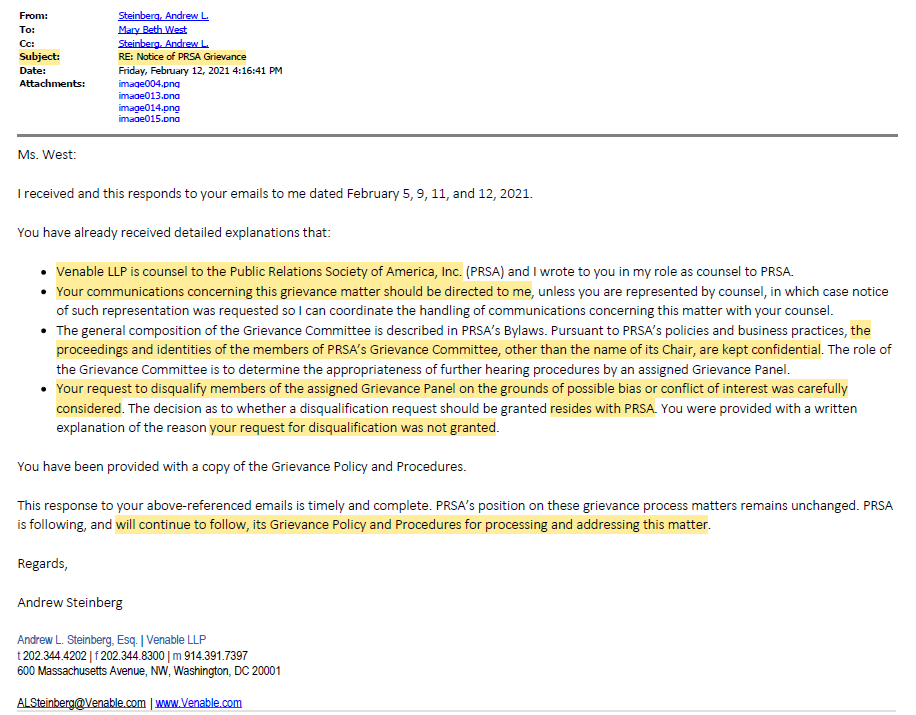Open sender Steinberg, Andrew L. in From field

(x=163, y=16)
